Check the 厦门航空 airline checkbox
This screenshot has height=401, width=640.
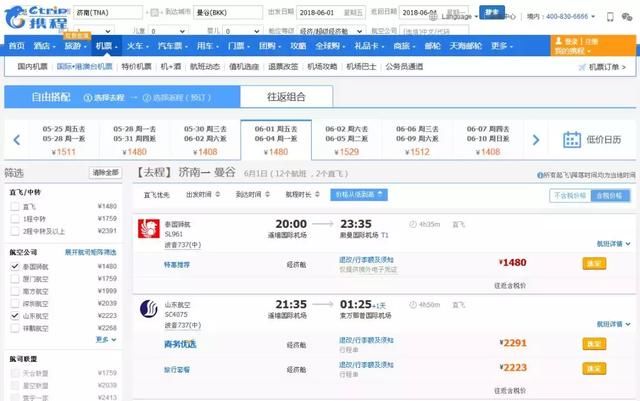15,278
